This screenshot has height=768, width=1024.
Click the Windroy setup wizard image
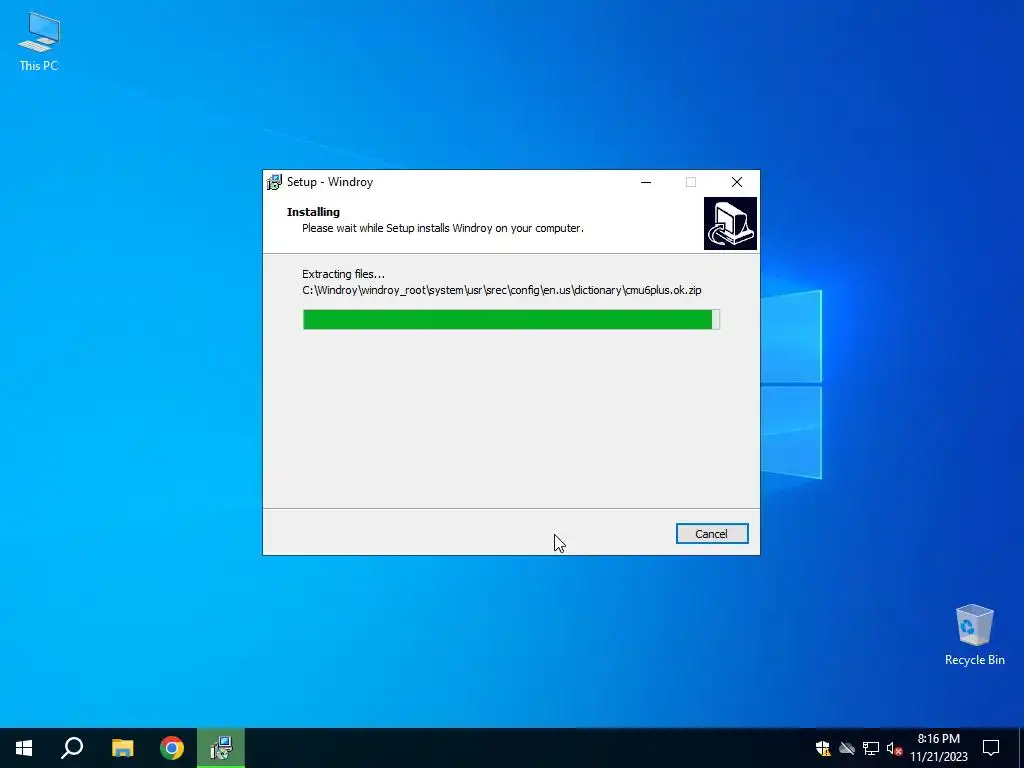click(x=730, y=223)
